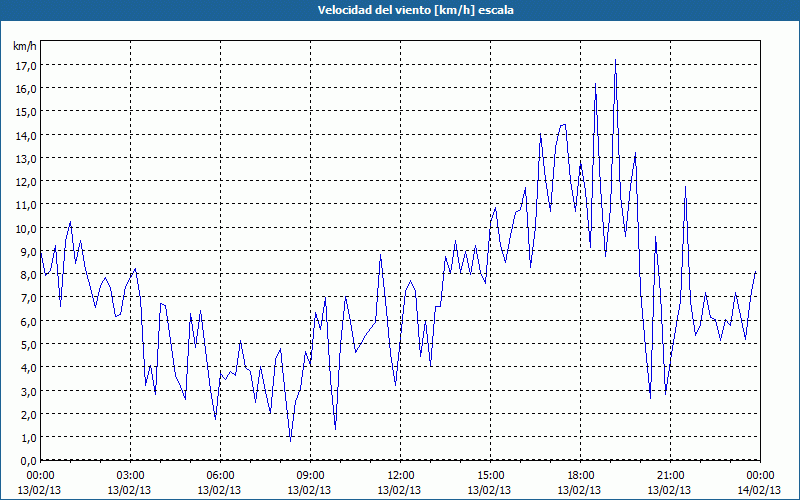Click the 15,0 y-axis label
This screenshot has height=500, width=800.
26,112
